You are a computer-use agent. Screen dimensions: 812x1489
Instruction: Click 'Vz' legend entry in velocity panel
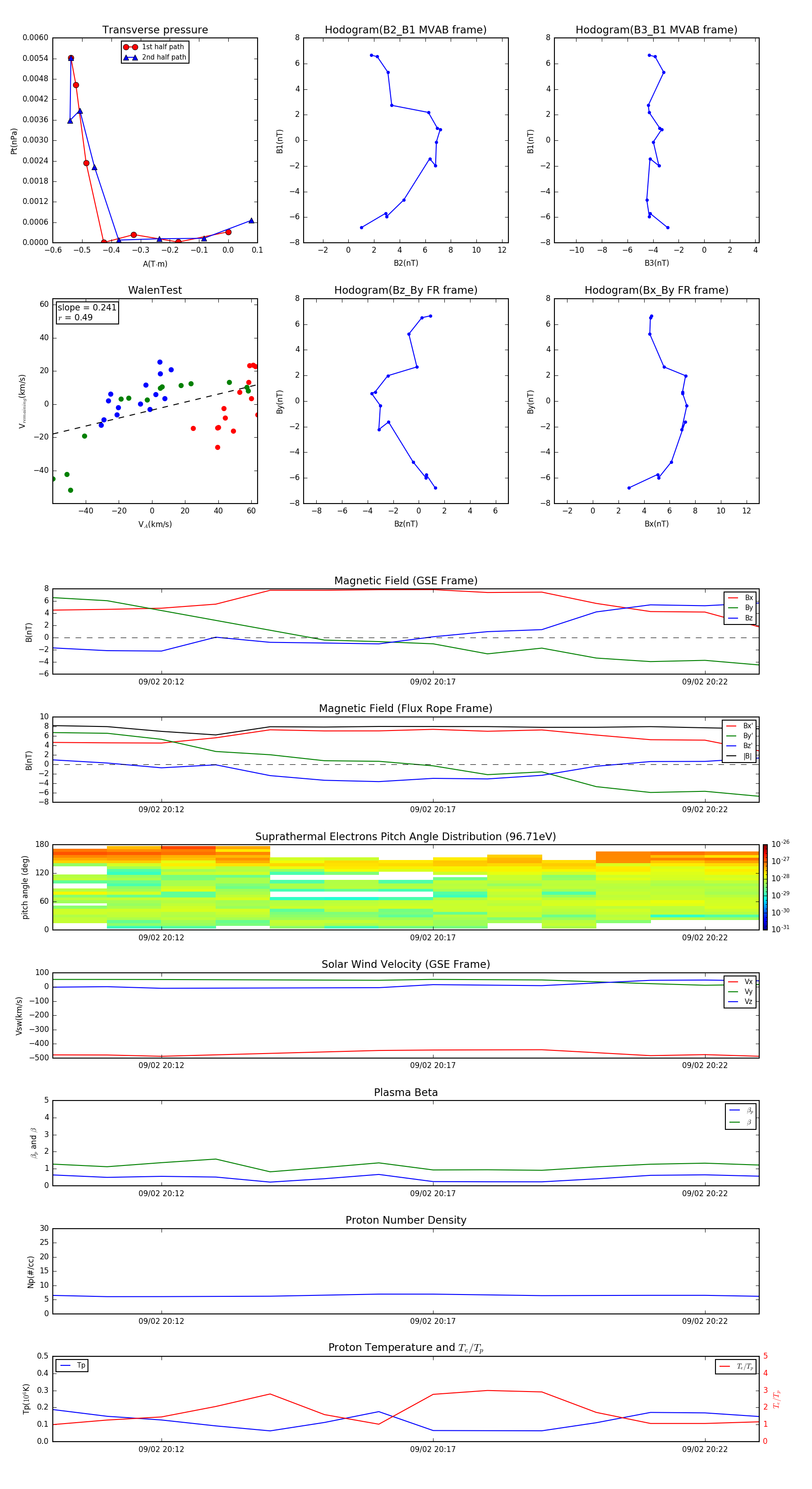pyautogui.click(x=740, y=1002)
